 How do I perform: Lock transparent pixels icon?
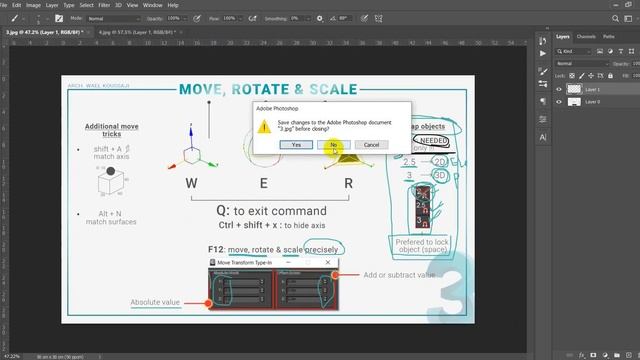pos(572,76)
